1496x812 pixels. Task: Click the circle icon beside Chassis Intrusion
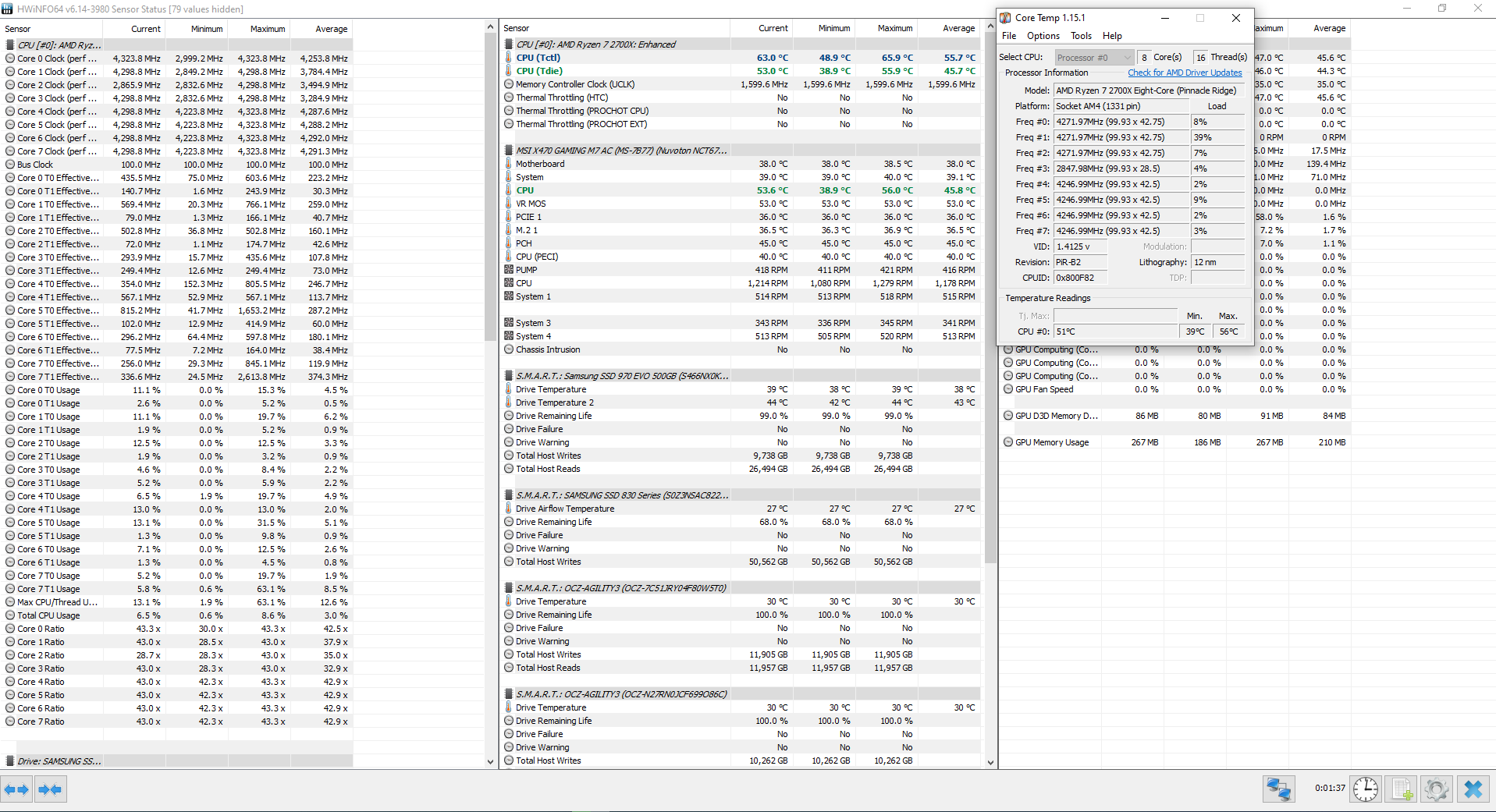(509, 349)
